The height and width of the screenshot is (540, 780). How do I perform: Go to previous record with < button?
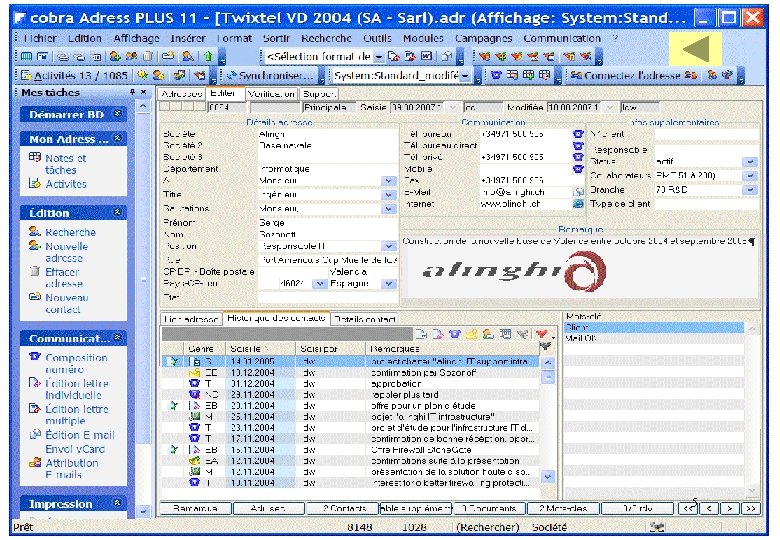click(x=709, y=509)
